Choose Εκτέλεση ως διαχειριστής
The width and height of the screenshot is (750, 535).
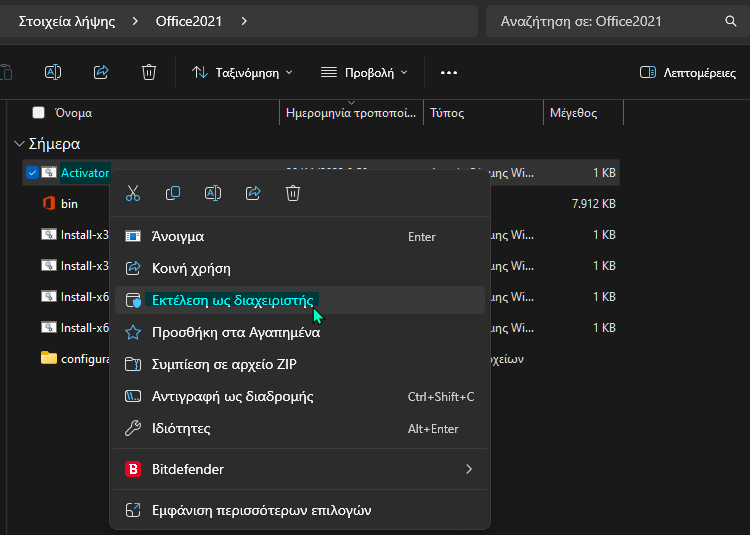click(300, 300)
